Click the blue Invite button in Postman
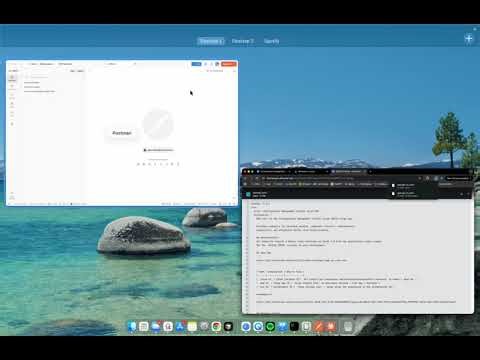 196,64
